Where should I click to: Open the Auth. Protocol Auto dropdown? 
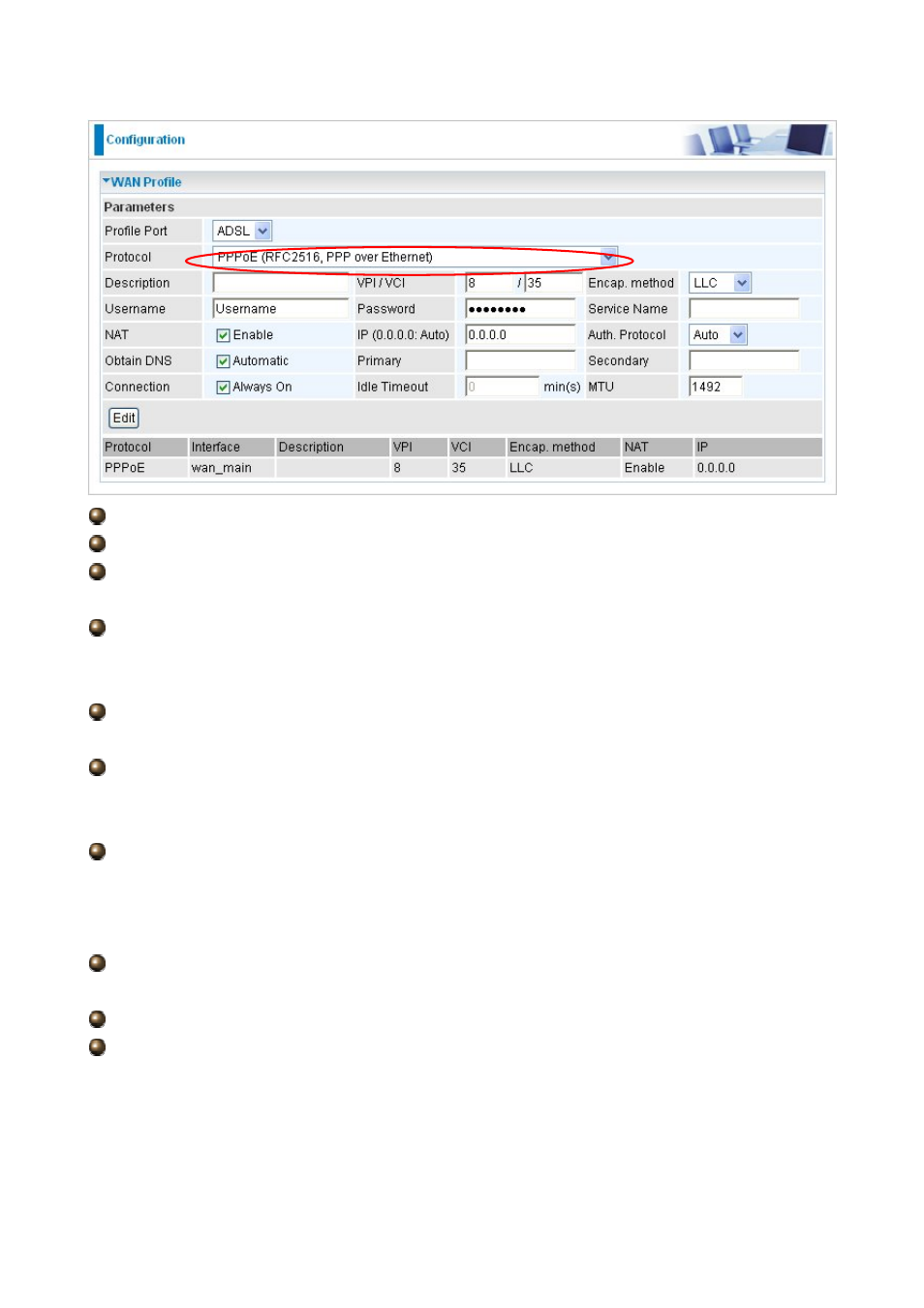718,334
